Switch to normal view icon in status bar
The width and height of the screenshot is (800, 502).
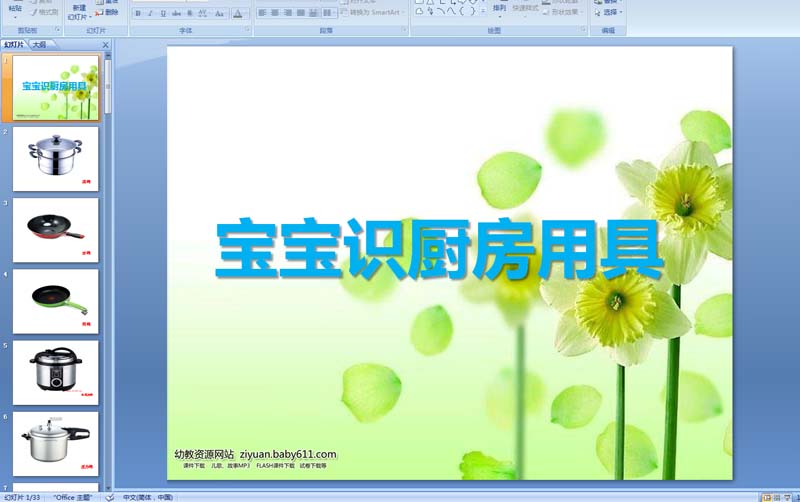(766, 497)
